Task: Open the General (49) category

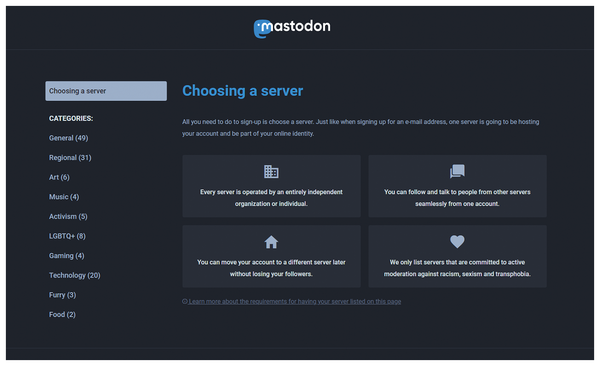Action: coord(68,138)
